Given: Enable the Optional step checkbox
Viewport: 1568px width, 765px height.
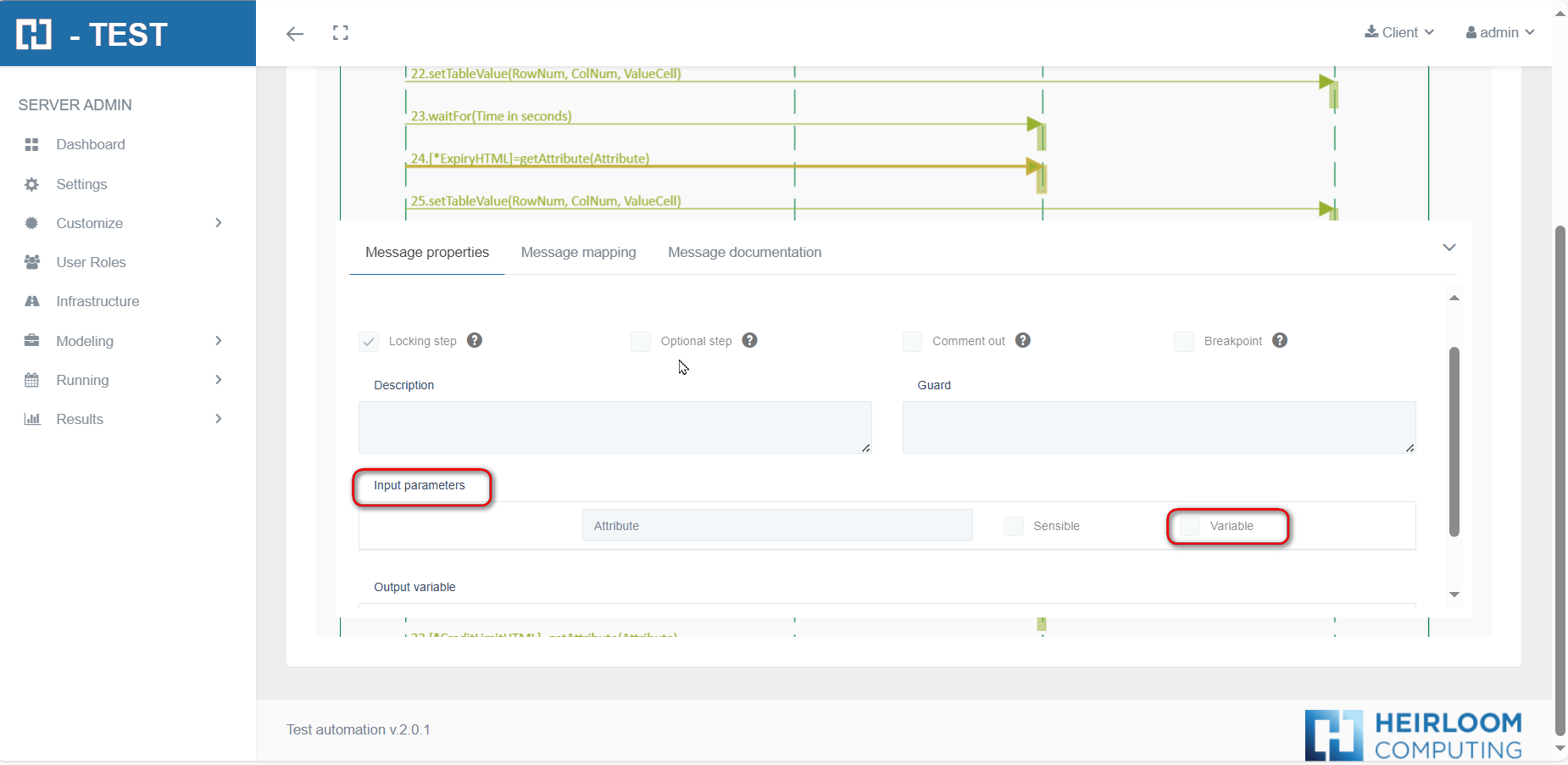Looking at the screenshot, I should (x=641, y=342).
